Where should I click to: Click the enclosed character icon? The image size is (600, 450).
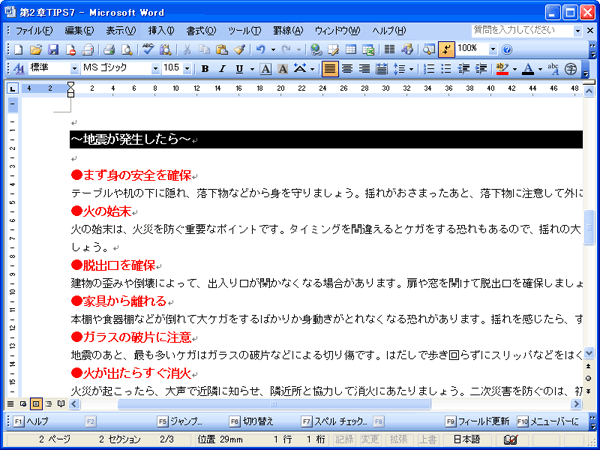(571, 69)
